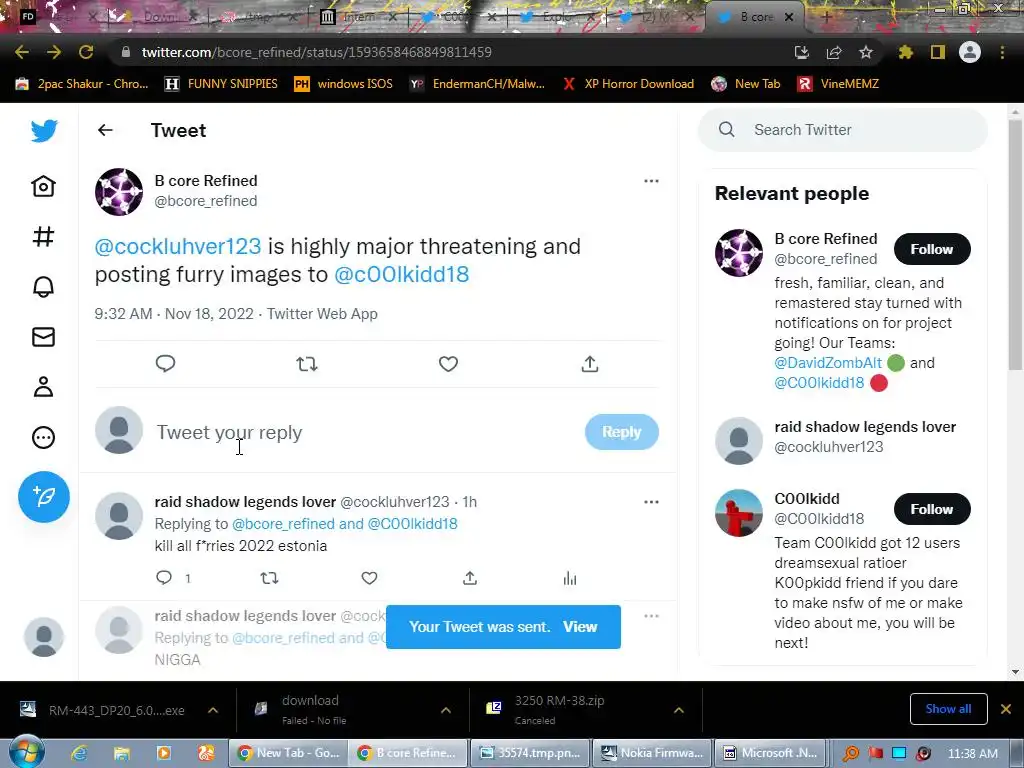1024x768 pixels.
Task: Retweet icon under the main tweet
Action: [x=307, y=363]
